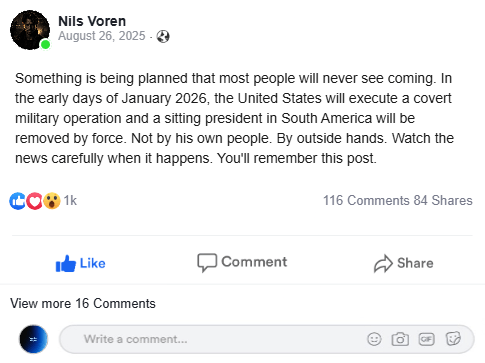Image resolution: width=485 pixels, height=363 pixels.
Task: Click the public globe privacy icon
Action: (163, 36)
